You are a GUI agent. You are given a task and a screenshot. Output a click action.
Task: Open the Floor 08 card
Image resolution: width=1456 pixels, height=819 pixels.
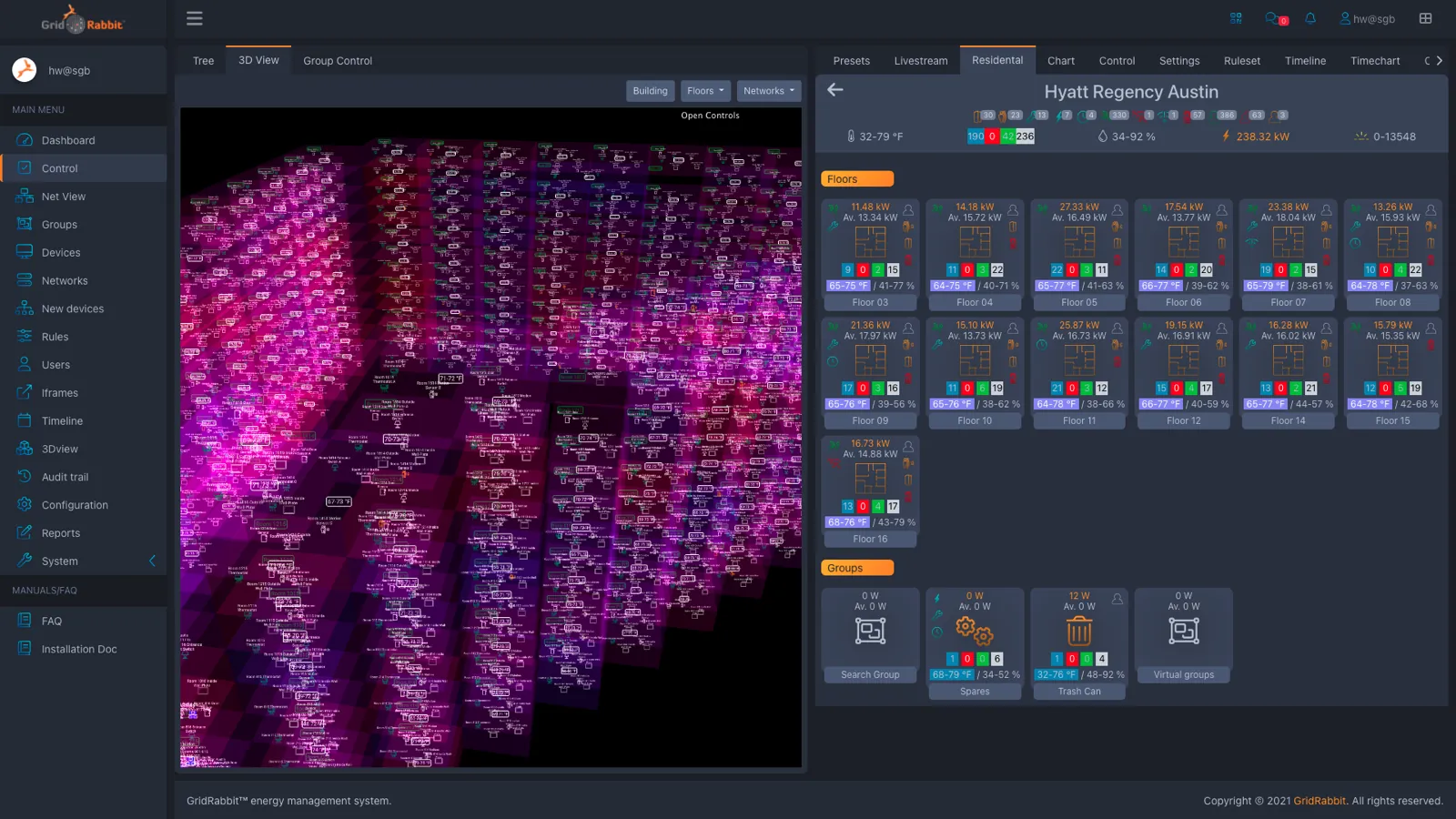point(1392,255)
